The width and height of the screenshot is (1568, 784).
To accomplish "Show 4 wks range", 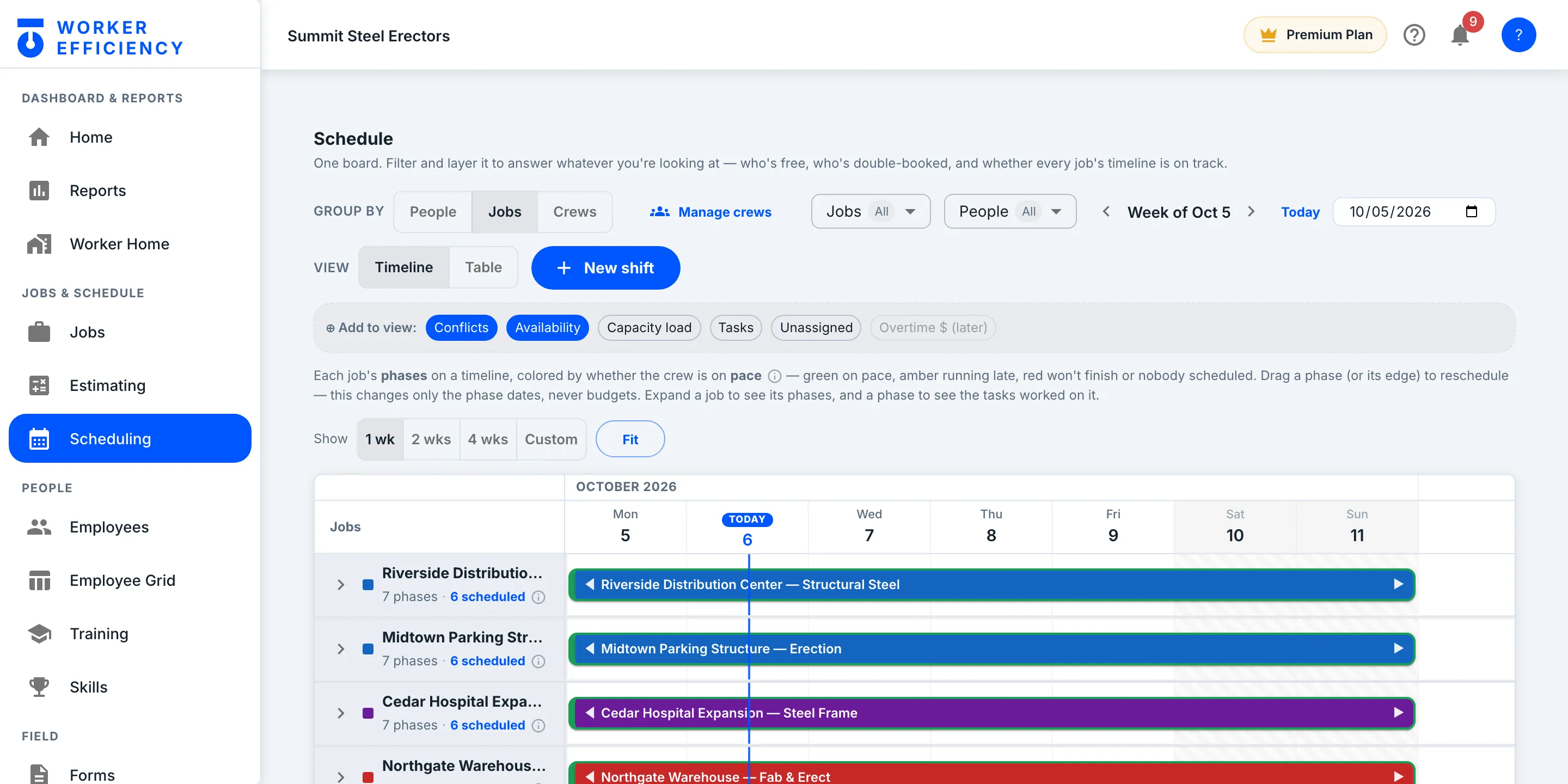I will pos(488,439).
